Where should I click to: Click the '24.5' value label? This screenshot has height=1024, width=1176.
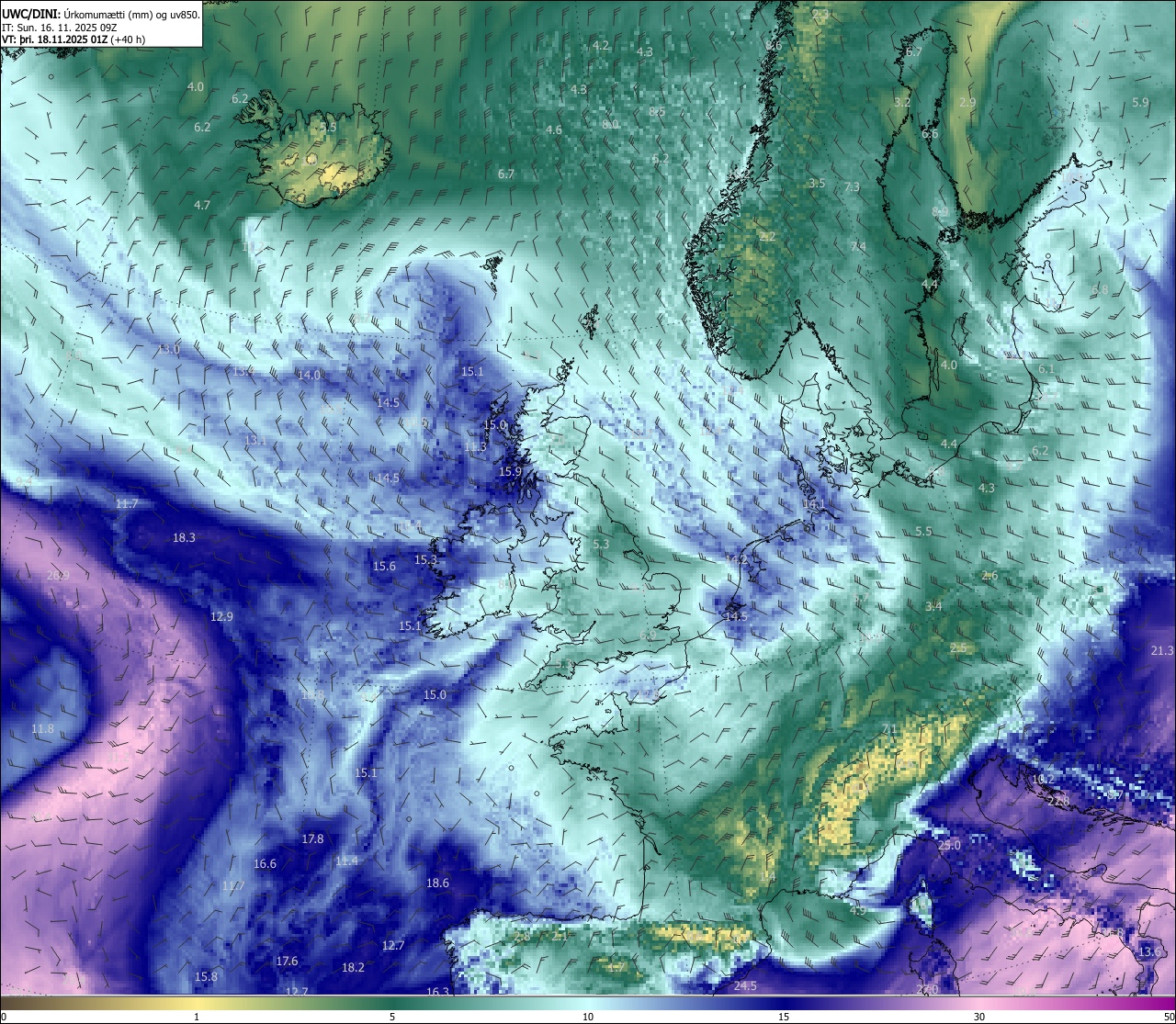[745, 986]
